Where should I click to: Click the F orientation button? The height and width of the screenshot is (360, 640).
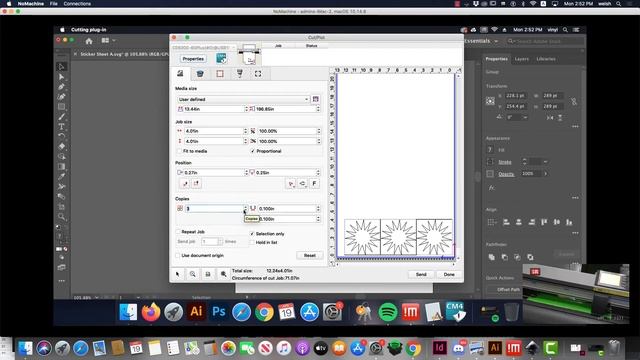(x=314, y=184)
